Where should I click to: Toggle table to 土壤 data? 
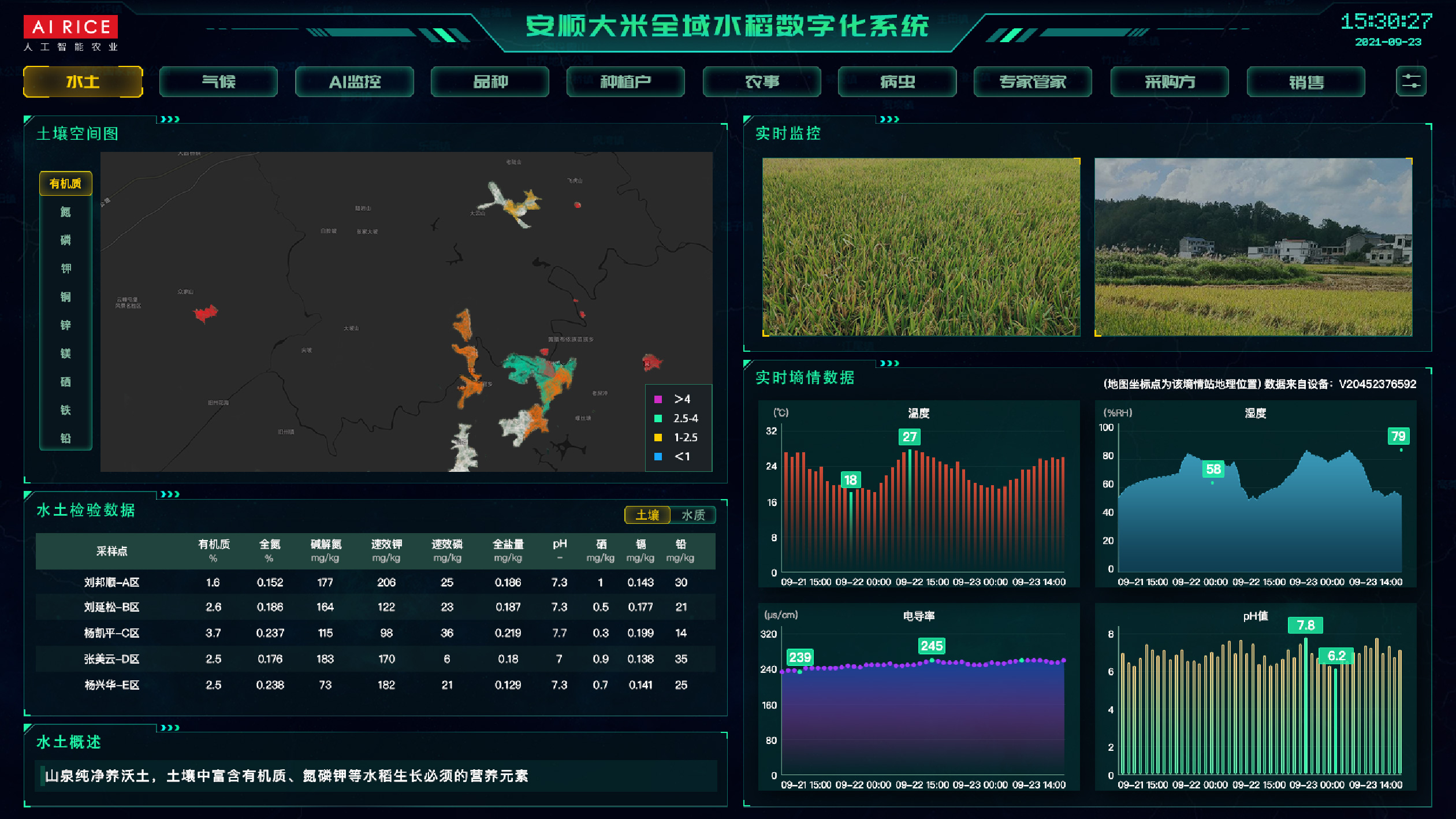click(x=647, y=515)
